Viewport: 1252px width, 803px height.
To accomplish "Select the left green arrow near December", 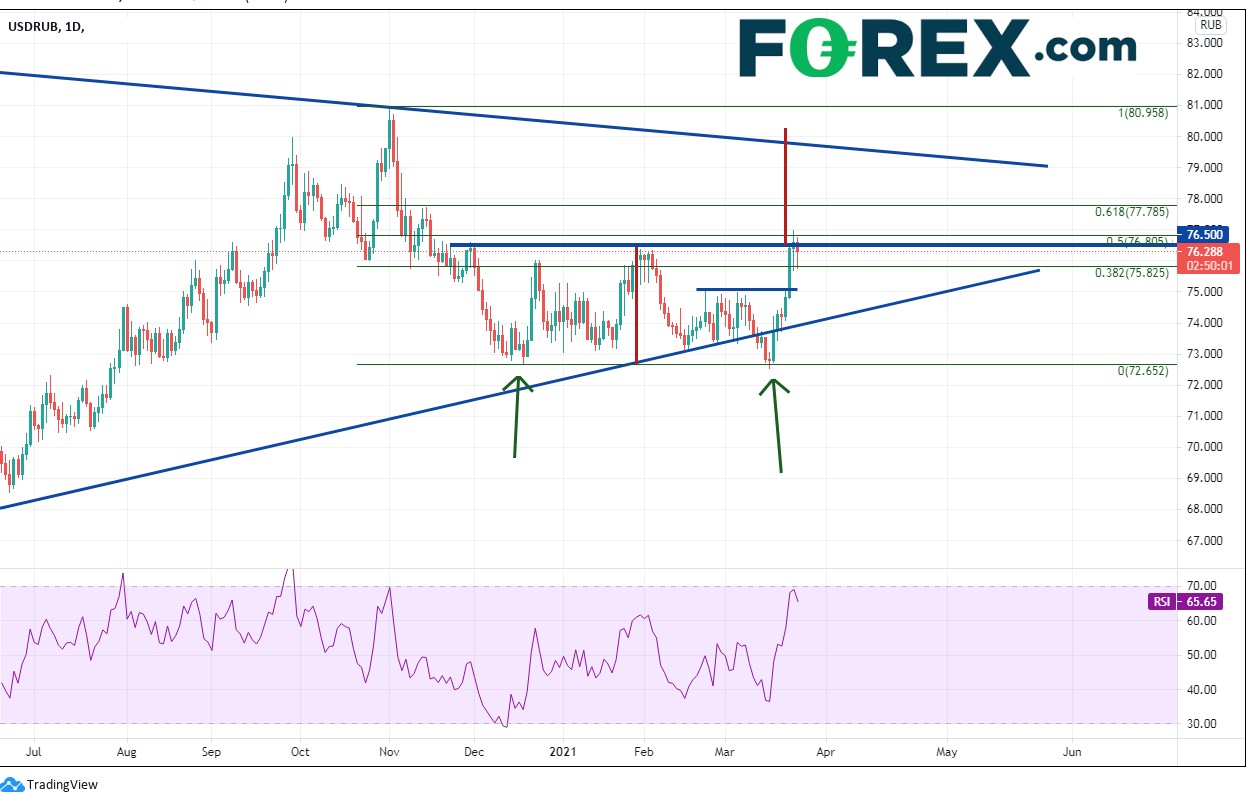I will click(517, 415).
